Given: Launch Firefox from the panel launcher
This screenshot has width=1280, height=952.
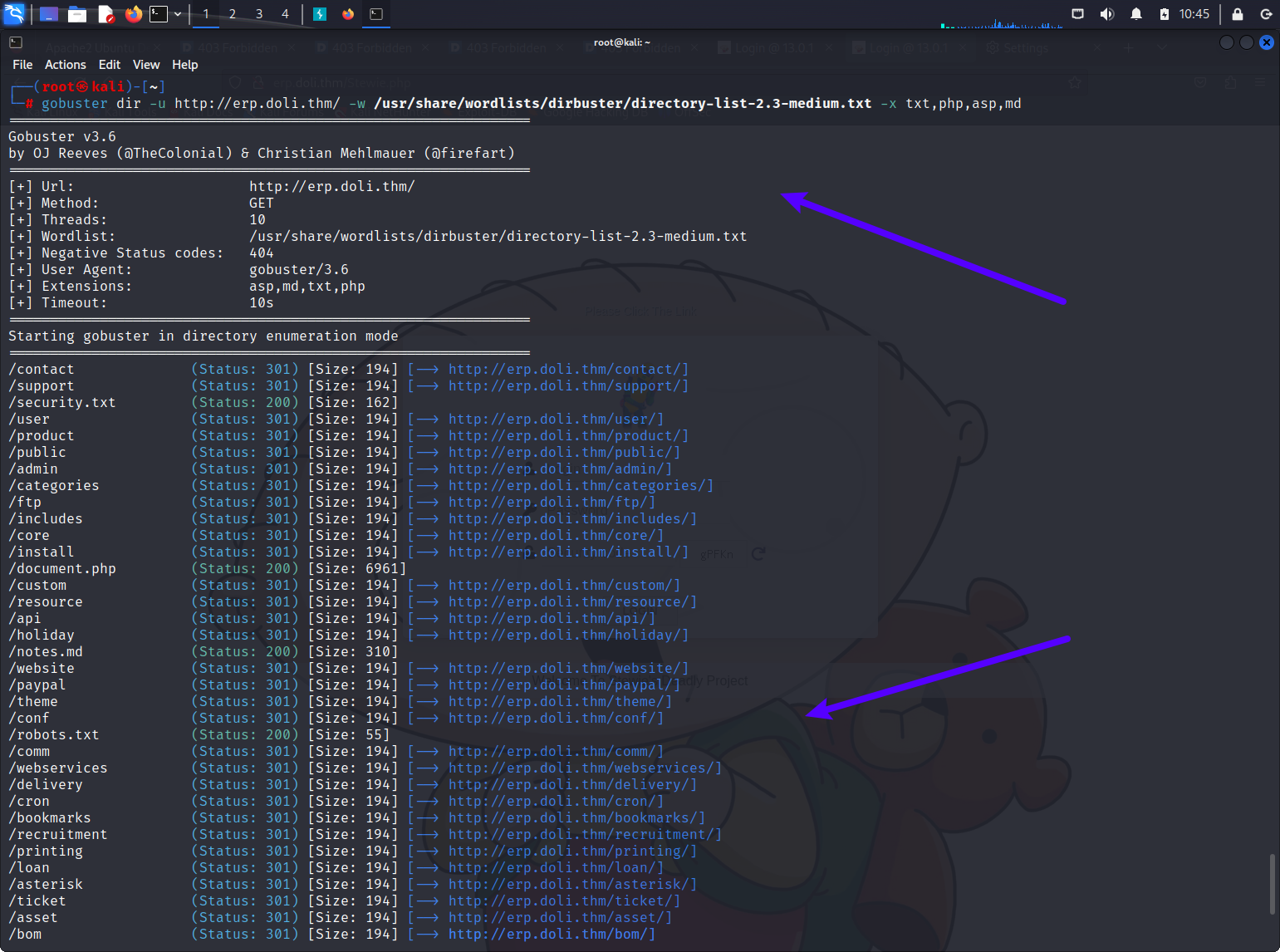Looking at the screenshot, I should click(133, 14).
